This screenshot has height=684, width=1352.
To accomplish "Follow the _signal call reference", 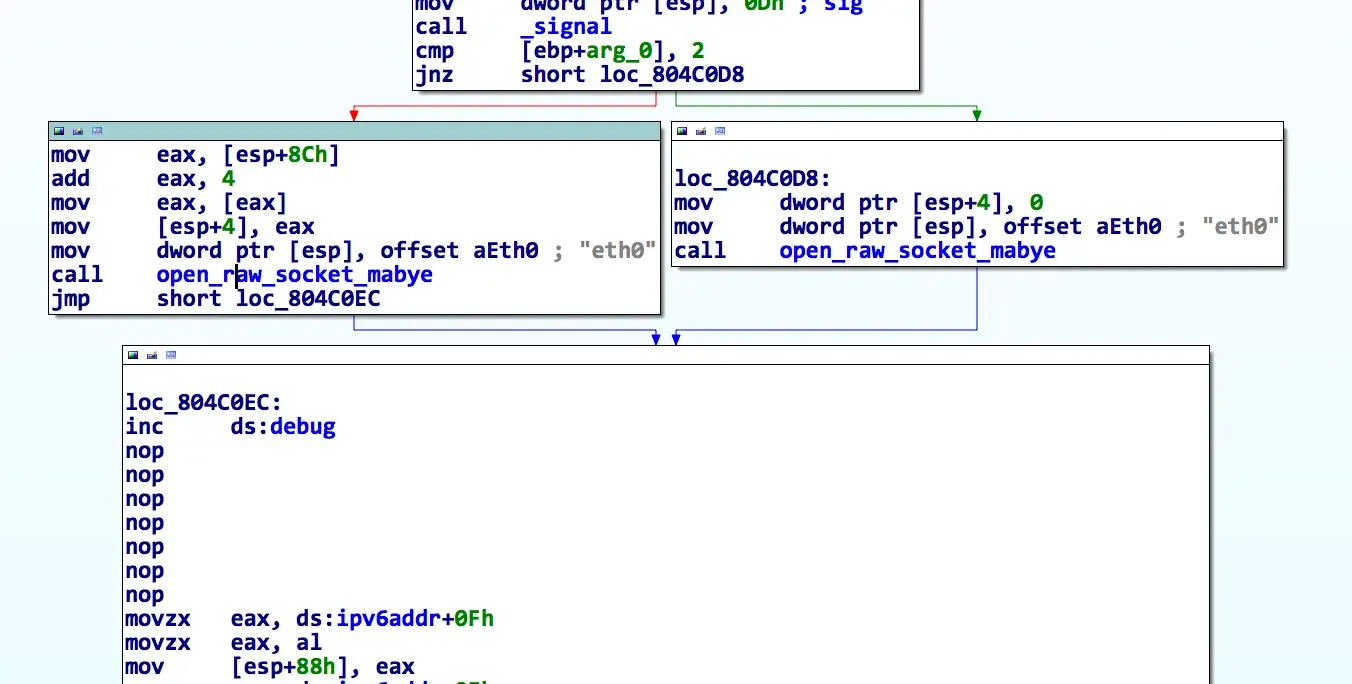I will click(566, 27).
